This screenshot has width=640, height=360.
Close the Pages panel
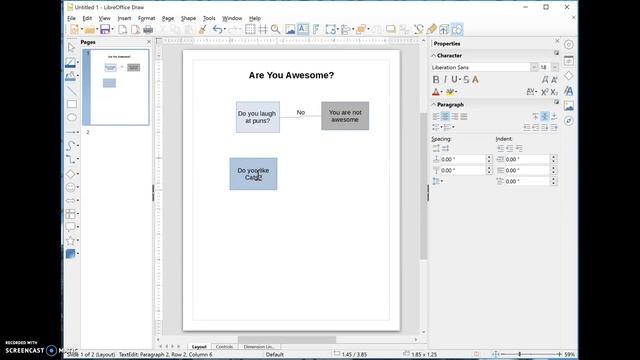coord(149,42)
